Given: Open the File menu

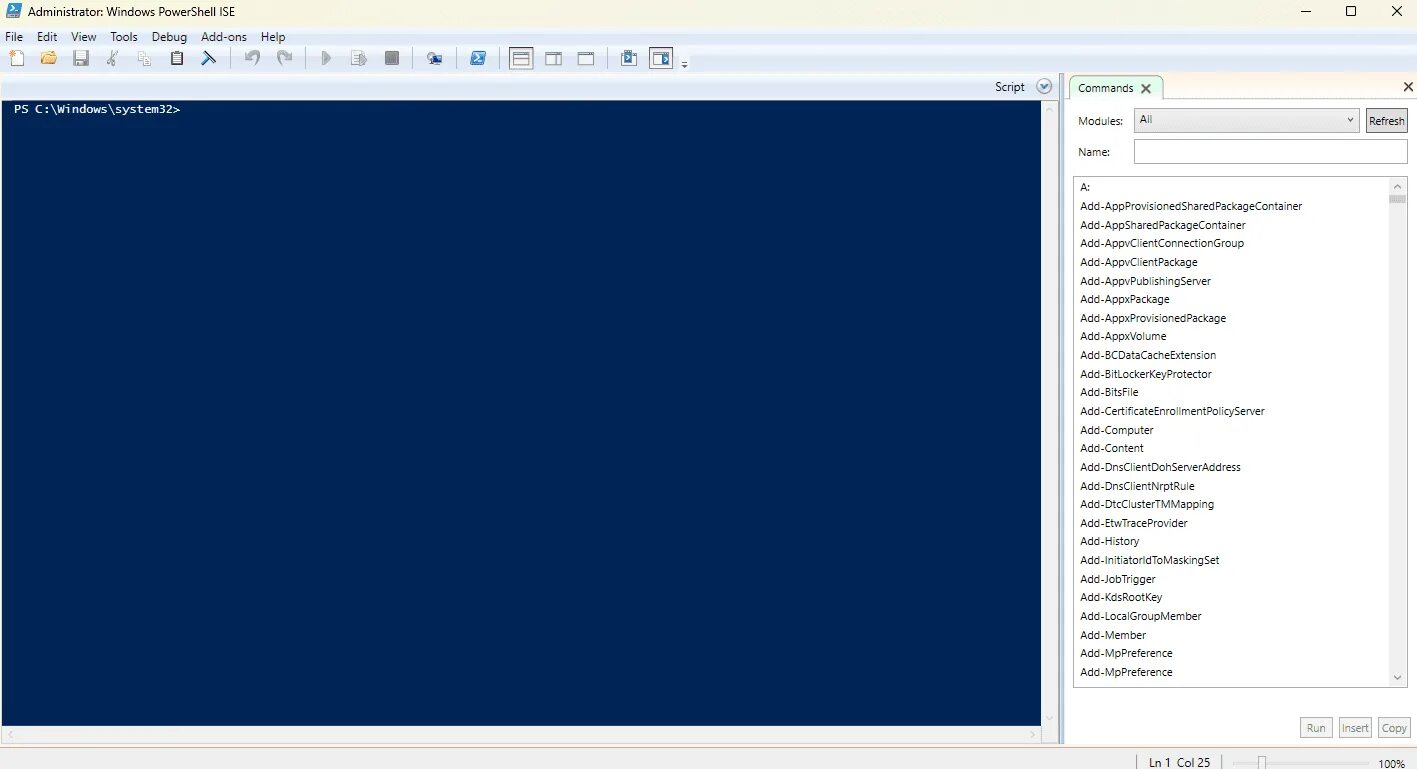Looking at the screenshot, I should pos(14,37).
